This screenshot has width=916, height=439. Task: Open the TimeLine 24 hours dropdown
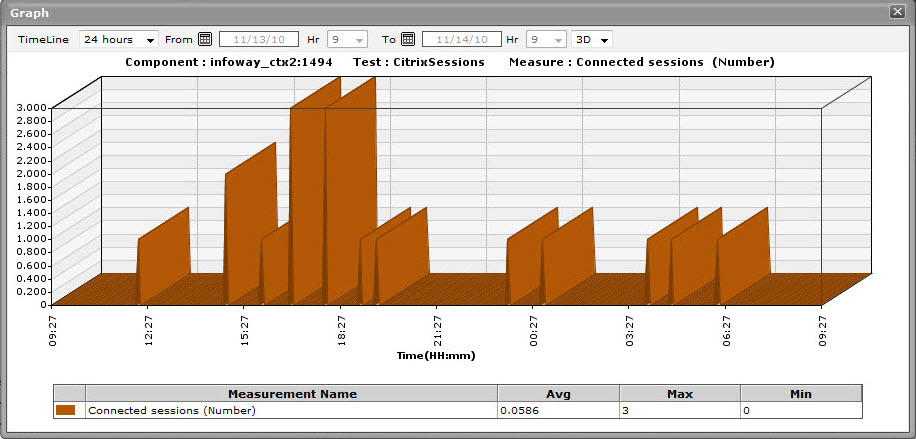[x=119, y=40]
